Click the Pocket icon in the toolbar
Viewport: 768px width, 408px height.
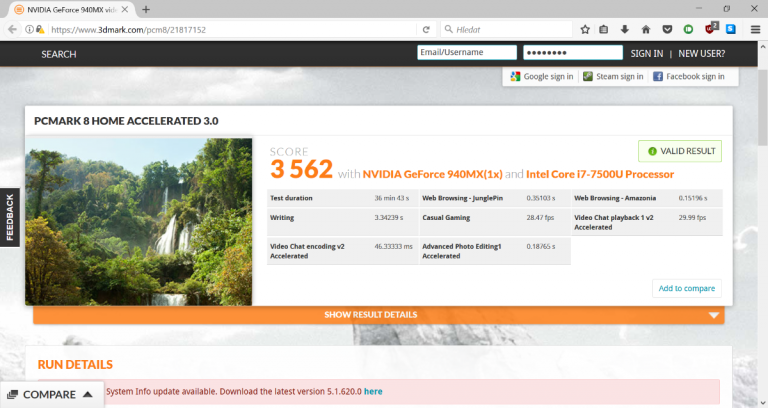(667, 29)
